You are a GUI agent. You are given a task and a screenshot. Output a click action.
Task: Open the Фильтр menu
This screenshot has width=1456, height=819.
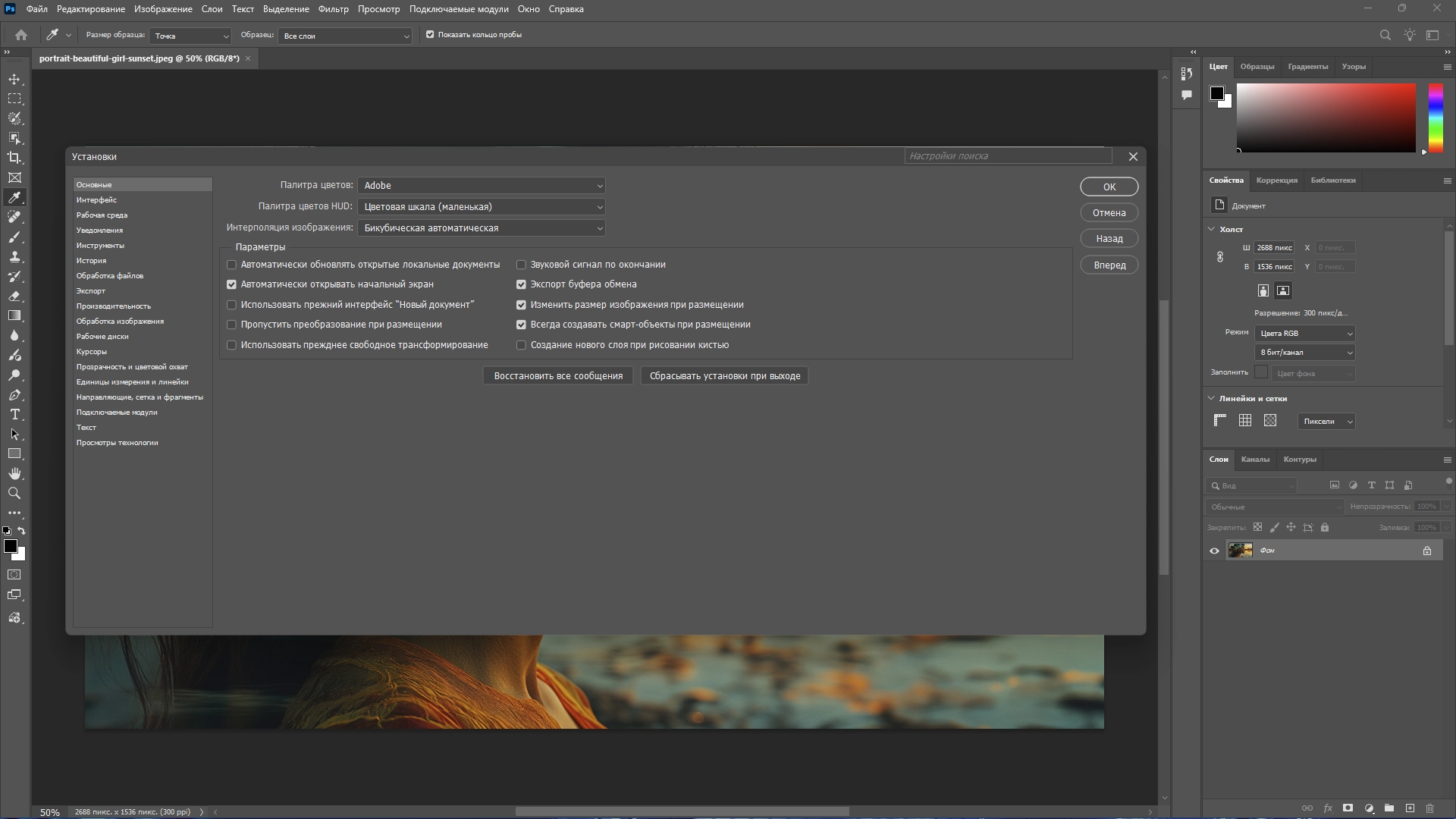pos(333,9)
